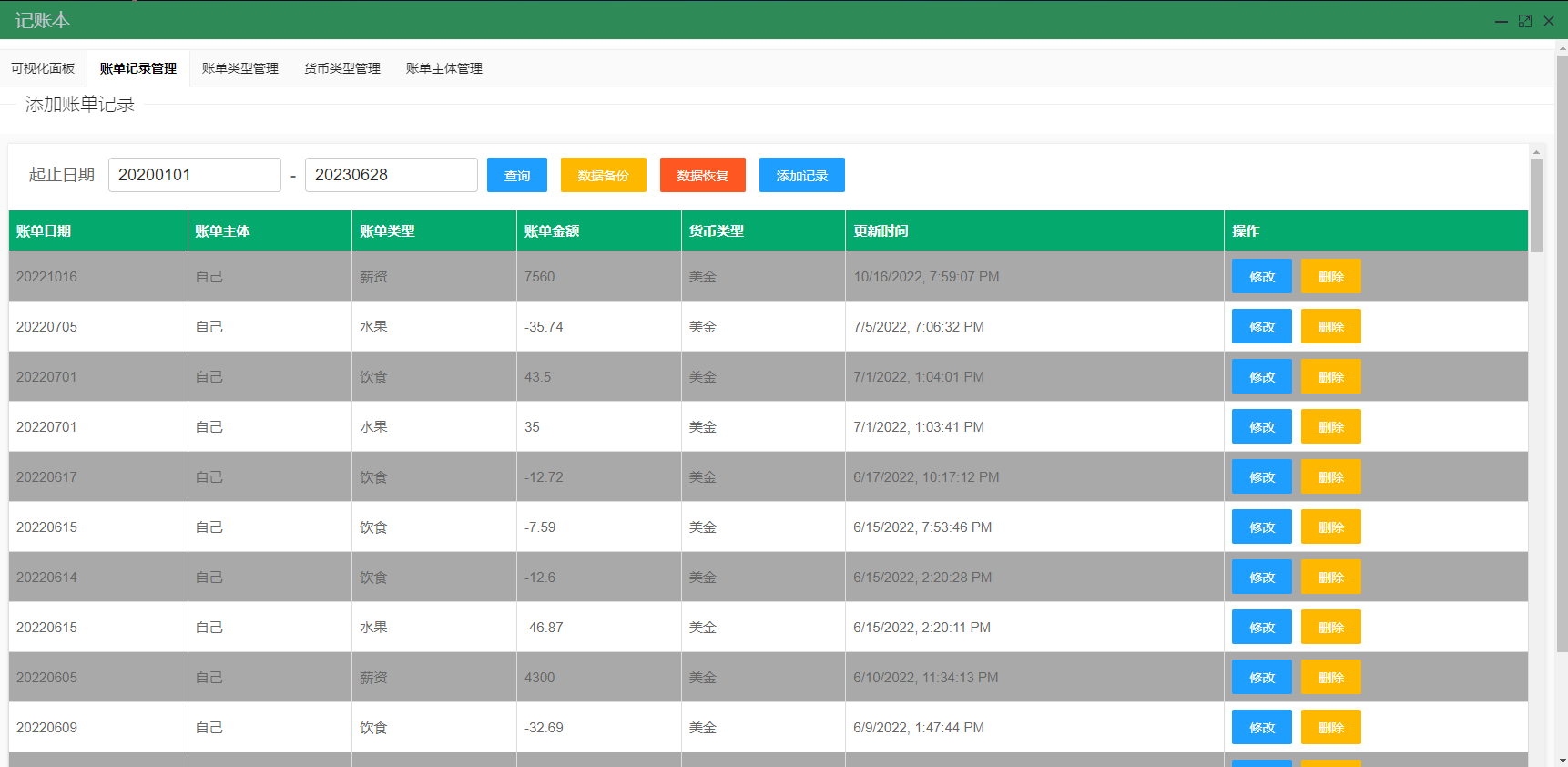This screenshot has width=1568, height=767.
Task: Open the 可视化面板 tab
Action: [x=43, y=68]
